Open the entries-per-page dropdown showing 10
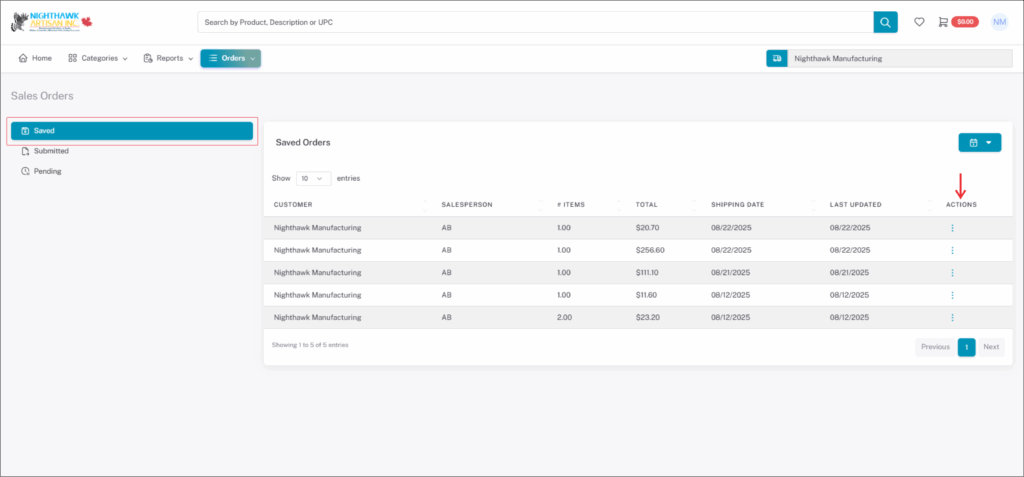 coord(313,178)
